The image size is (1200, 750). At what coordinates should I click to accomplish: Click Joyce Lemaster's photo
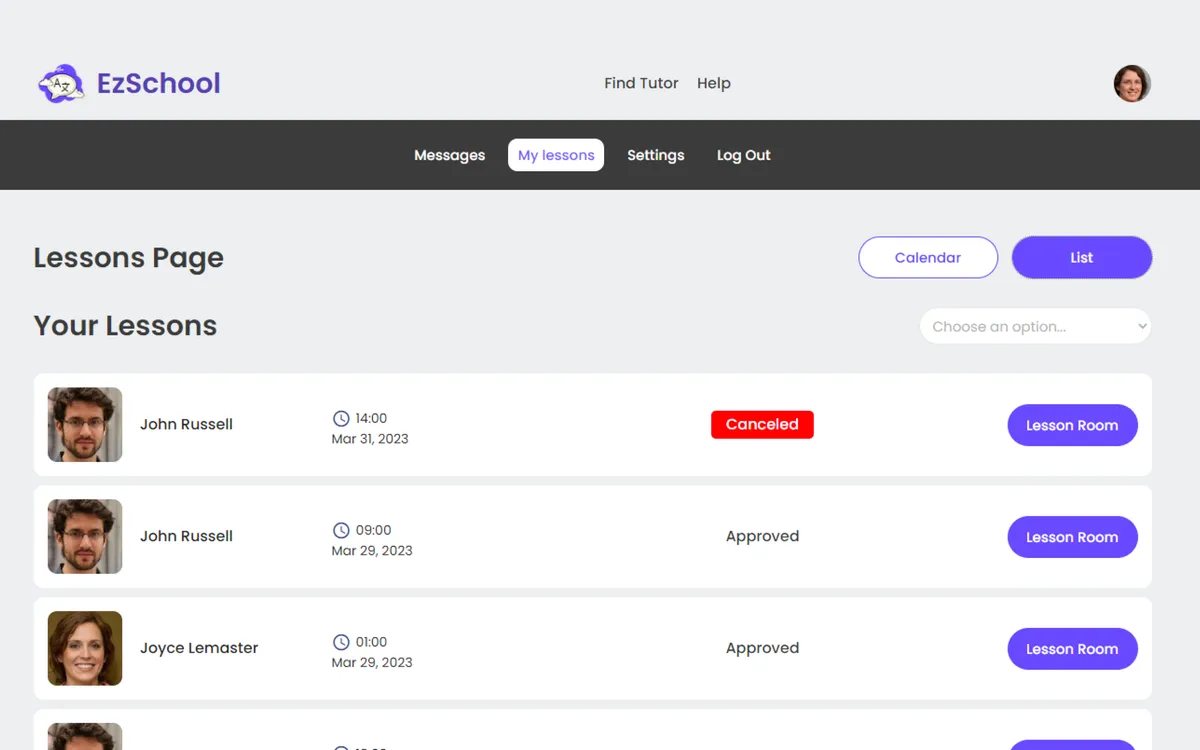pos(85,649)
